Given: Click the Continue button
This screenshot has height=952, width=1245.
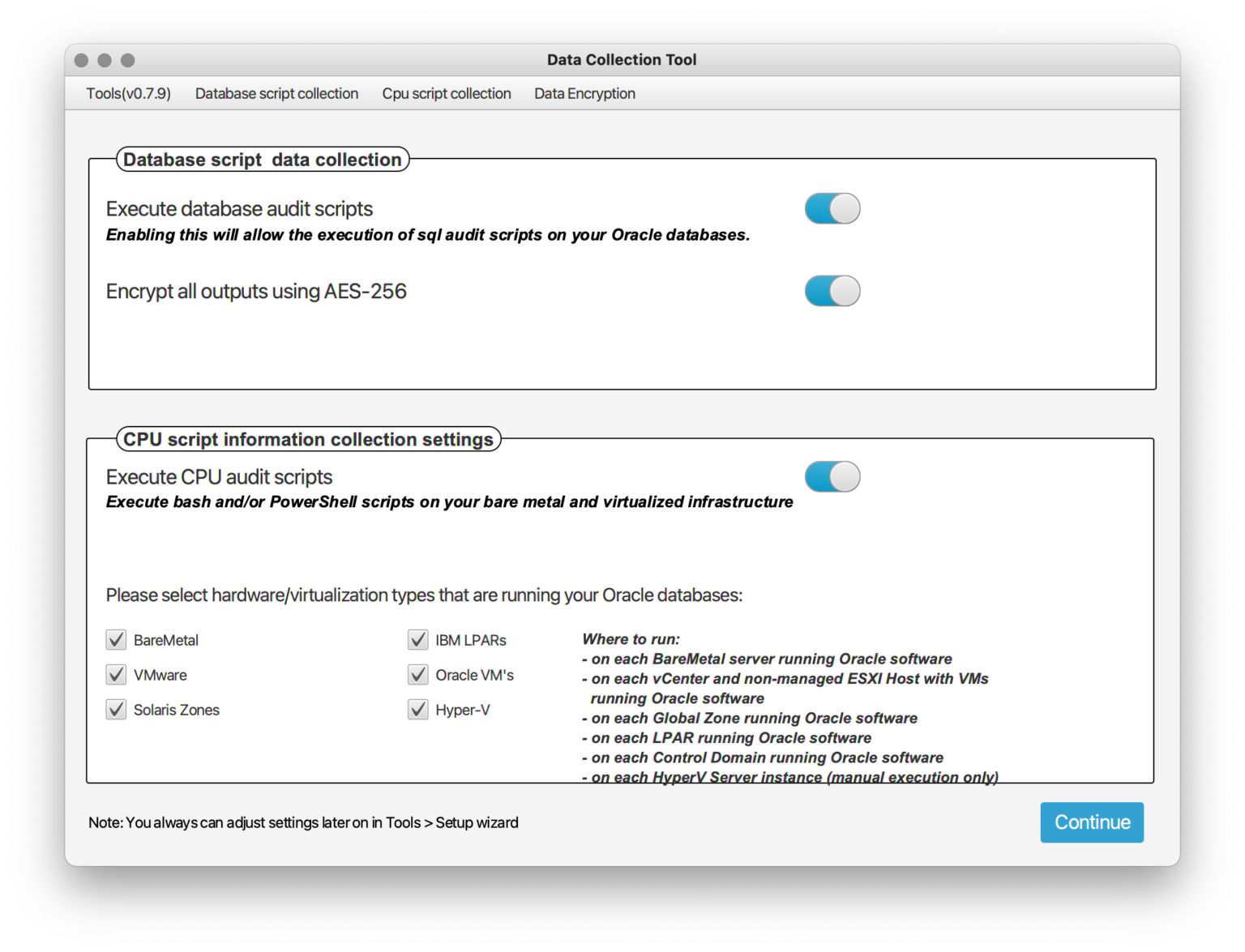Looking at the screenshot, I should pos(1091,822).
